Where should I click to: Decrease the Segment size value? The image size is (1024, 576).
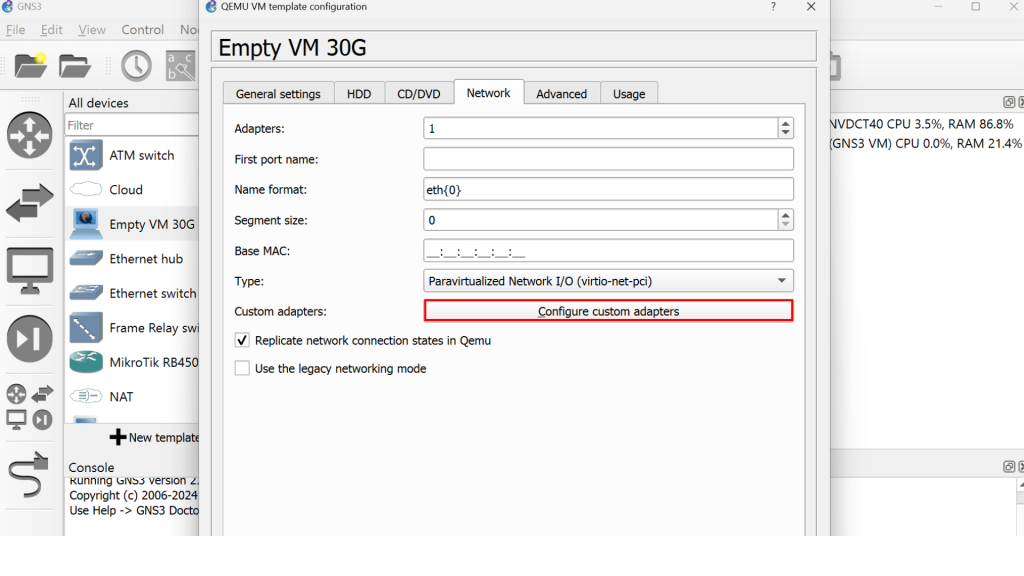click(x=785, y=225)
